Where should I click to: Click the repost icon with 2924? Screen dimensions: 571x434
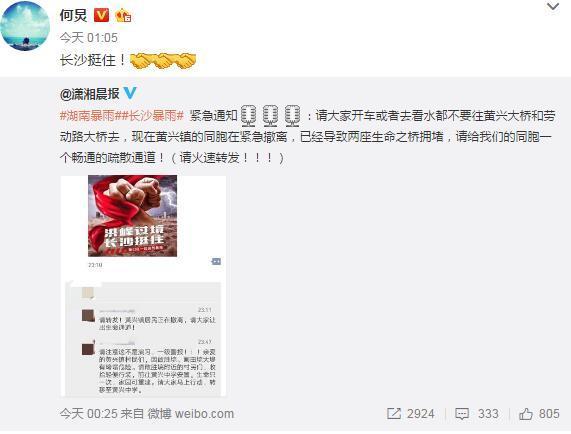[x=394, y=414]
